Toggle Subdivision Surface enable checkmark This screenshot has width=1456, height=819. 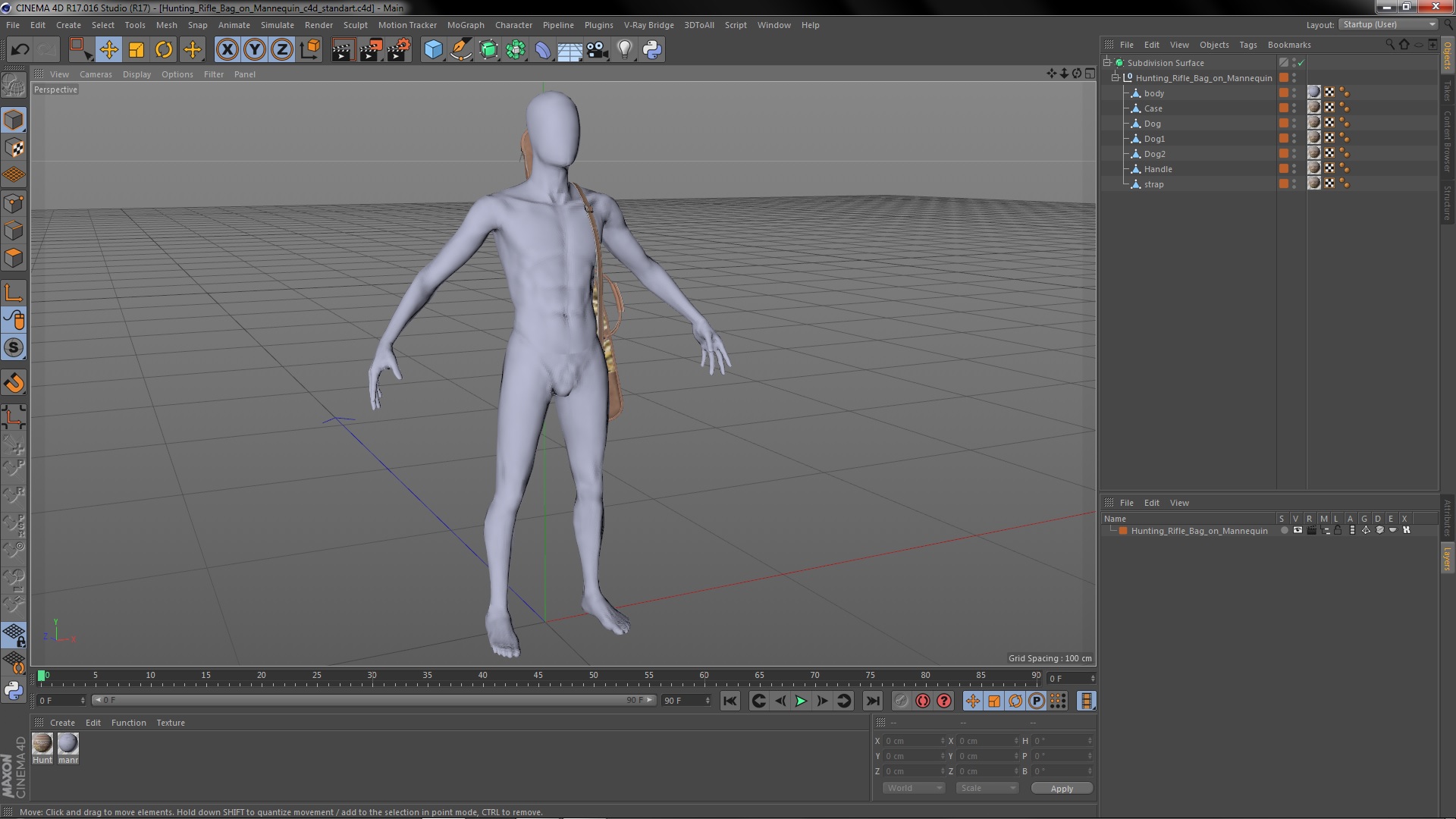(x=1301, y=63)
